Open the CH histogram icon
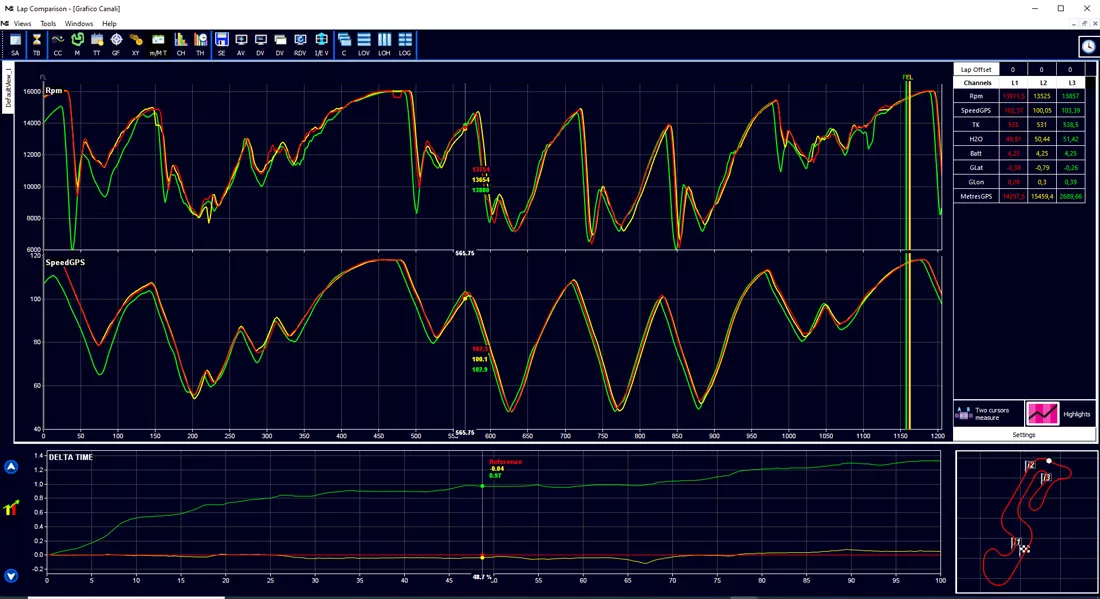Image resolution: width=1100 pixels, height=599 pixels. pos(181,44)
